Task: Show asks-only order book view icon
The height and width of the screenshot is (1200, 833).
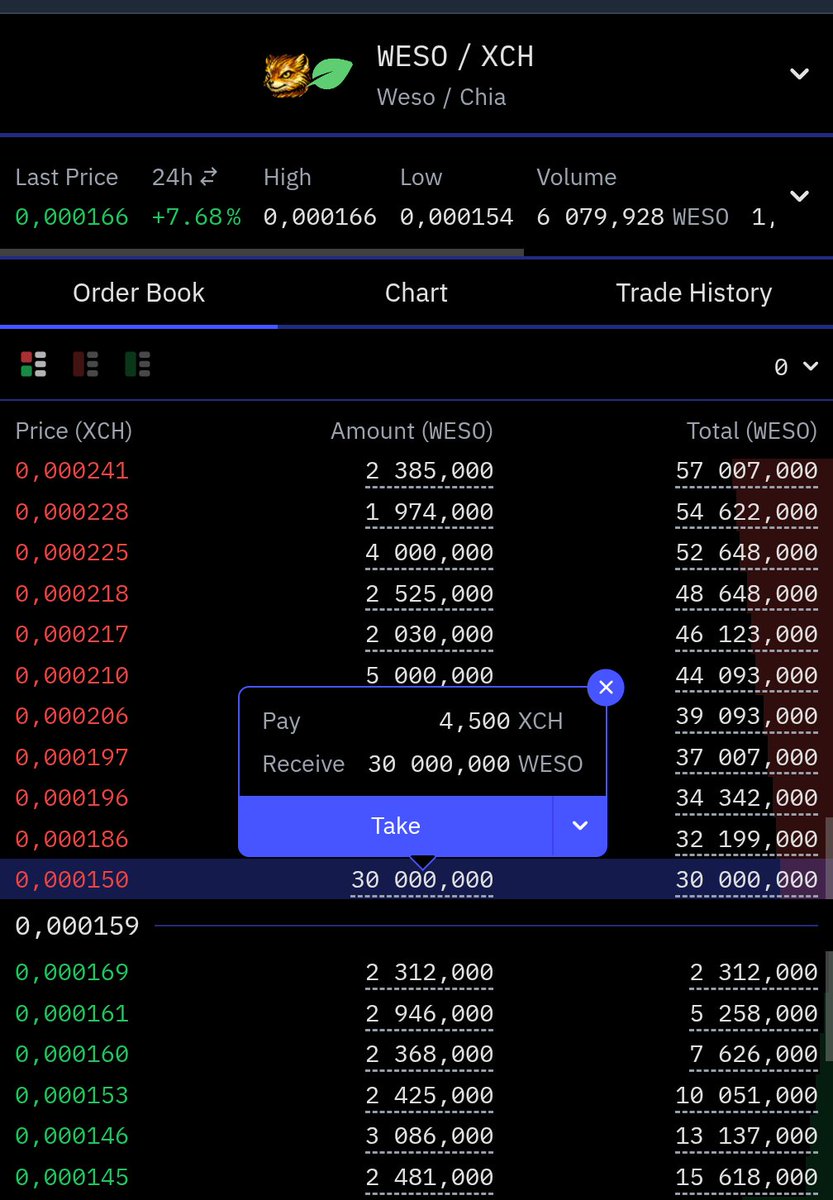Action: click(85, 364)
